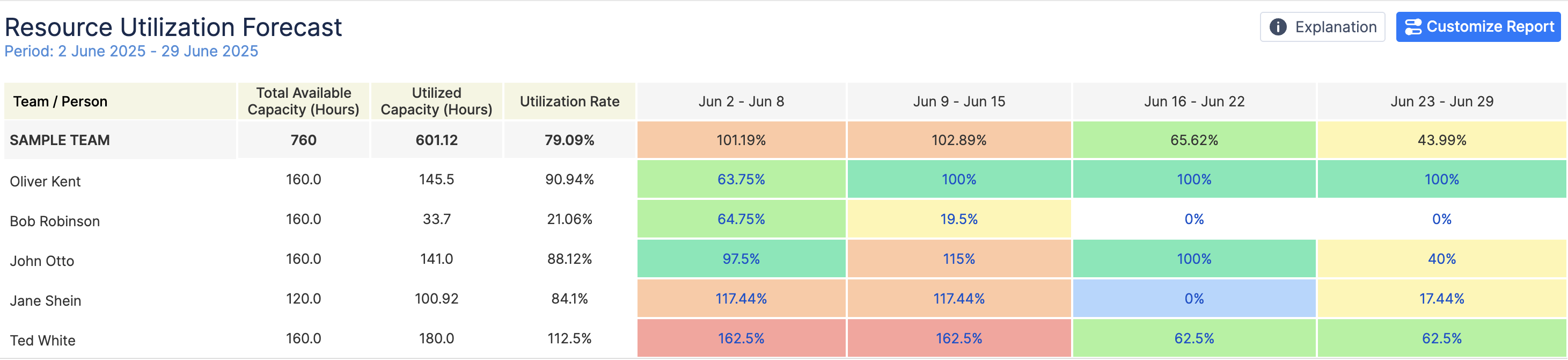
Task: Select the SAMPLE TEAM row label
Action: pyautogui.click(x=60, y=140)
